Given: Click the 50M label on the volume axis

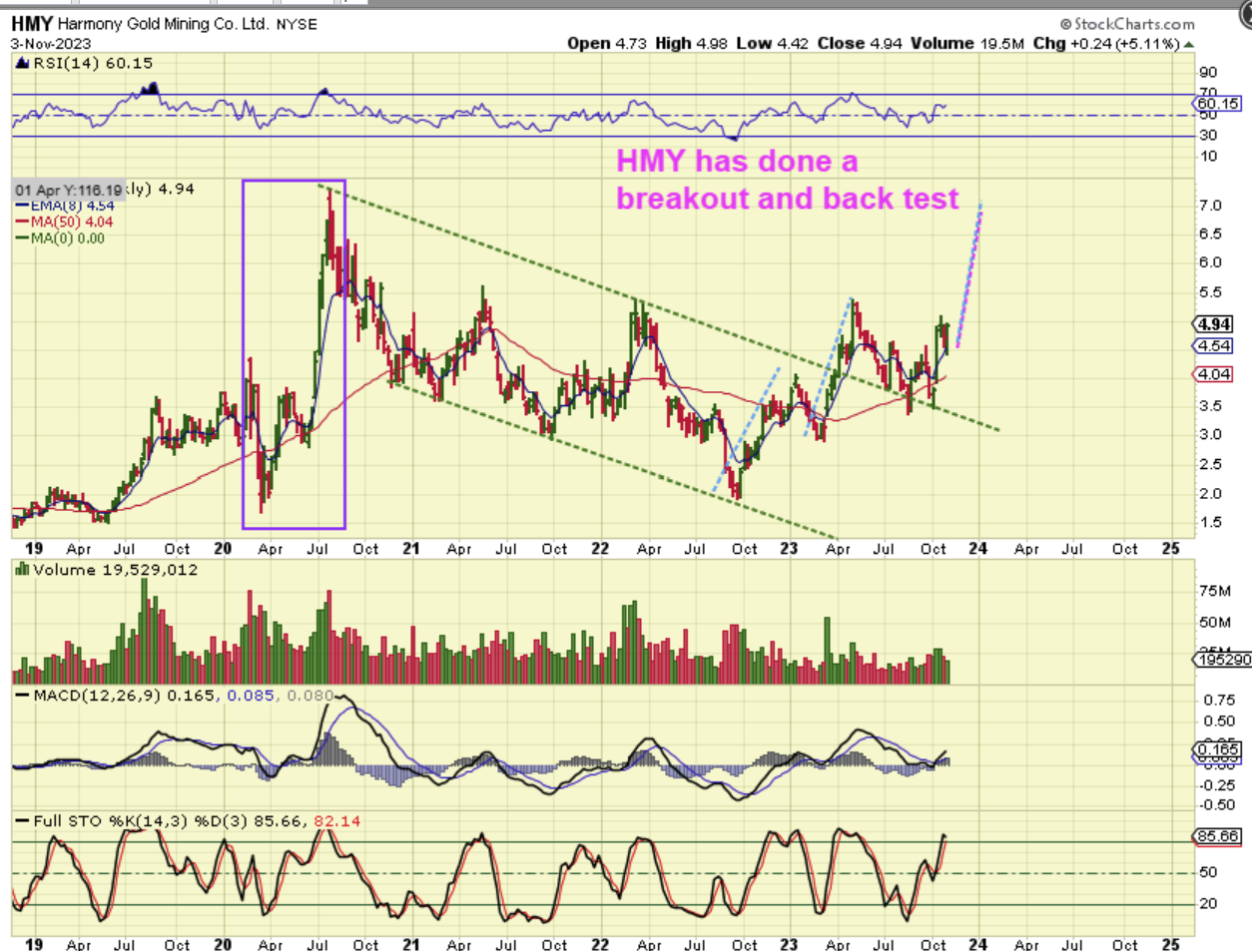Looking at the screenshot, I should click(1215, 622).
